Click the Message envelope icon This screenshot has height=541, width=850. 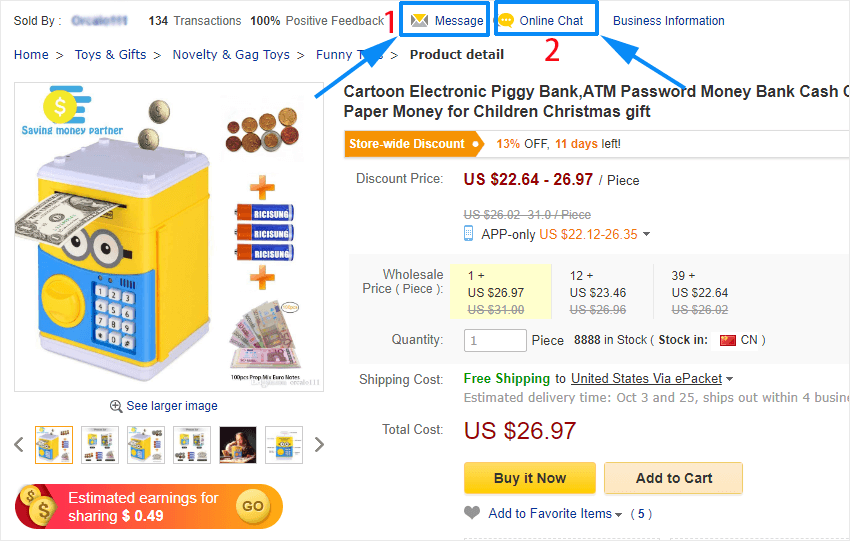419,21
